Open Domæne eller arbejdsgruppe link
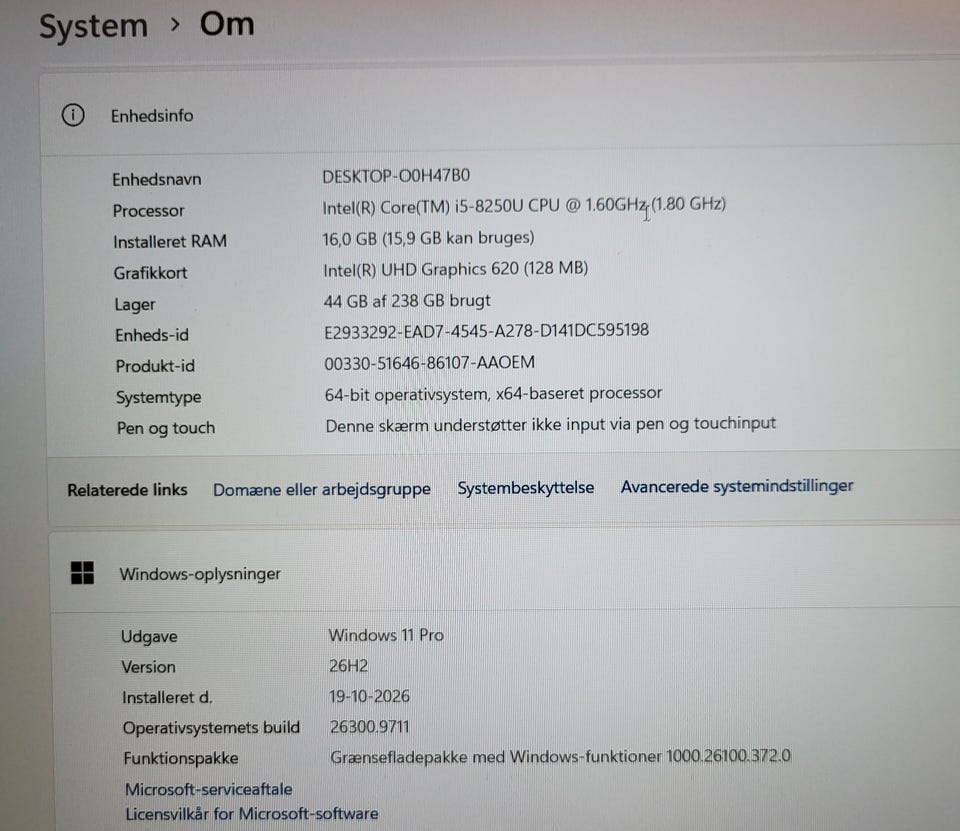The width and height of the screenshot is (960, 831). point(321,489)
